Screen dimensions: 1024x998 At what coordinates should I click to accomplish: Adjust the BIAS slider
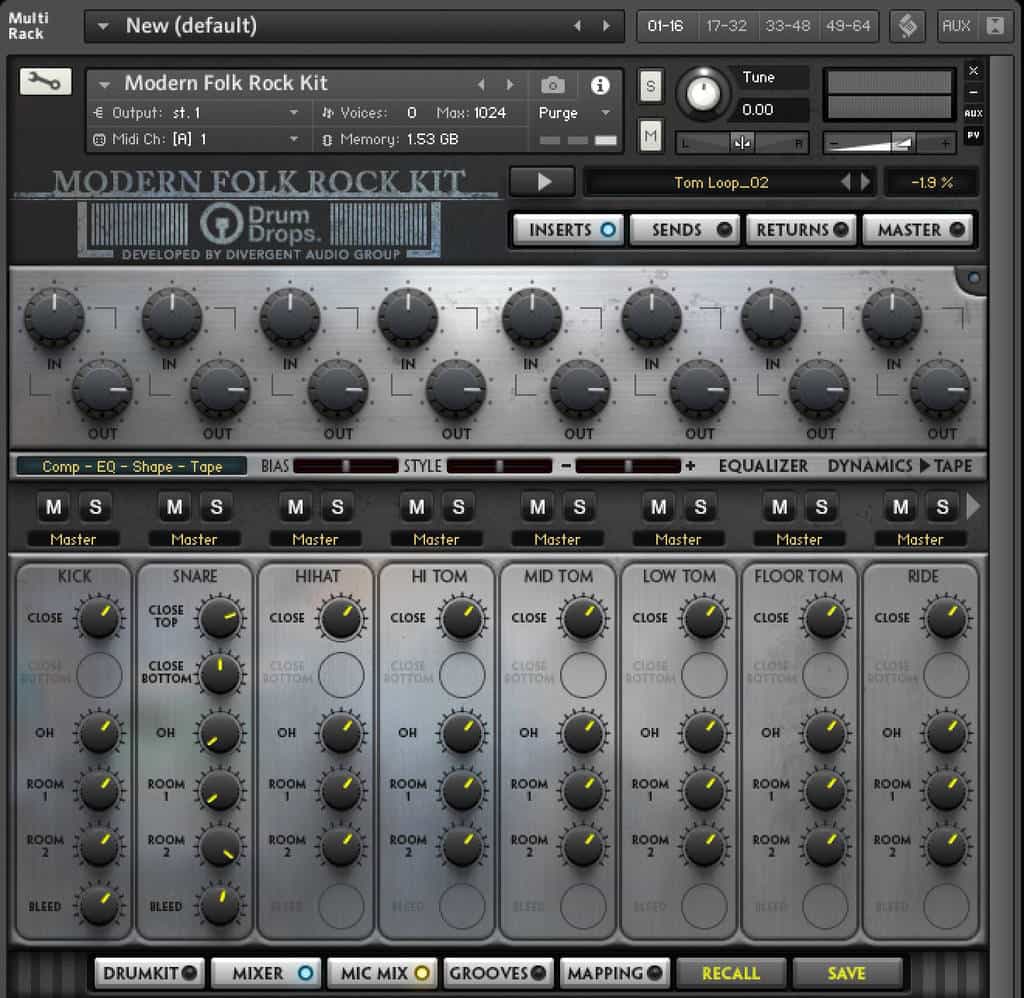coord(345,466)
